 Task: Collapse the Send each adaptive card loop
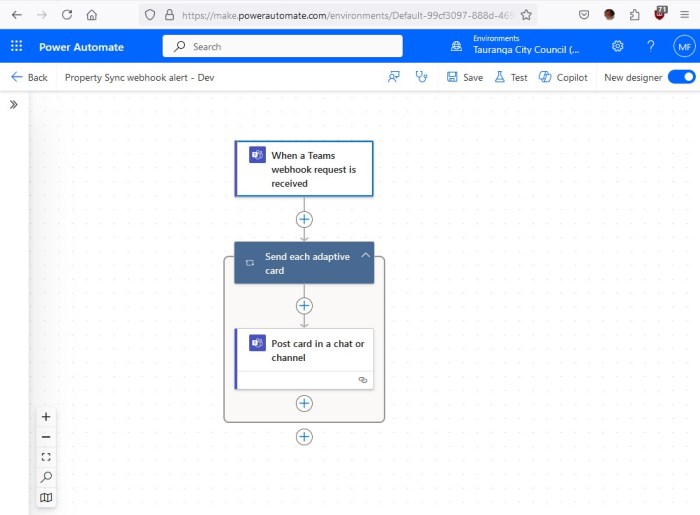click(365, 256)
